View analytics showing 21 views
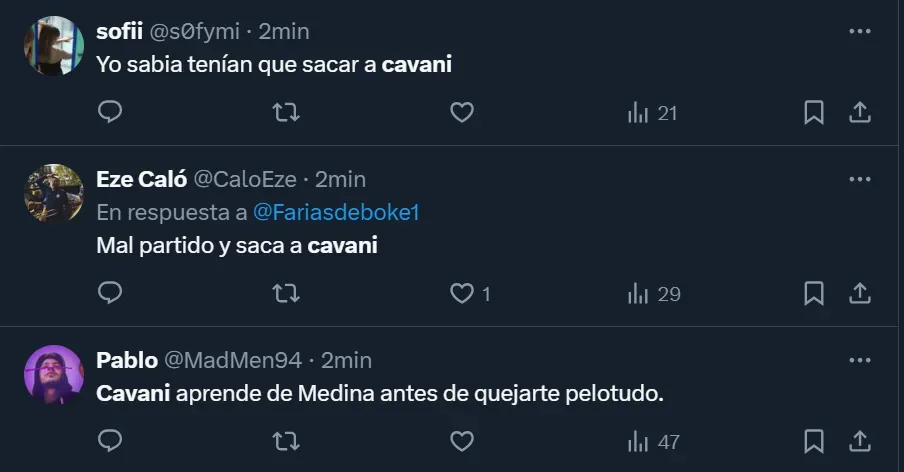The width and height of the screenshot is (904, 472). (x=652, y=113)
